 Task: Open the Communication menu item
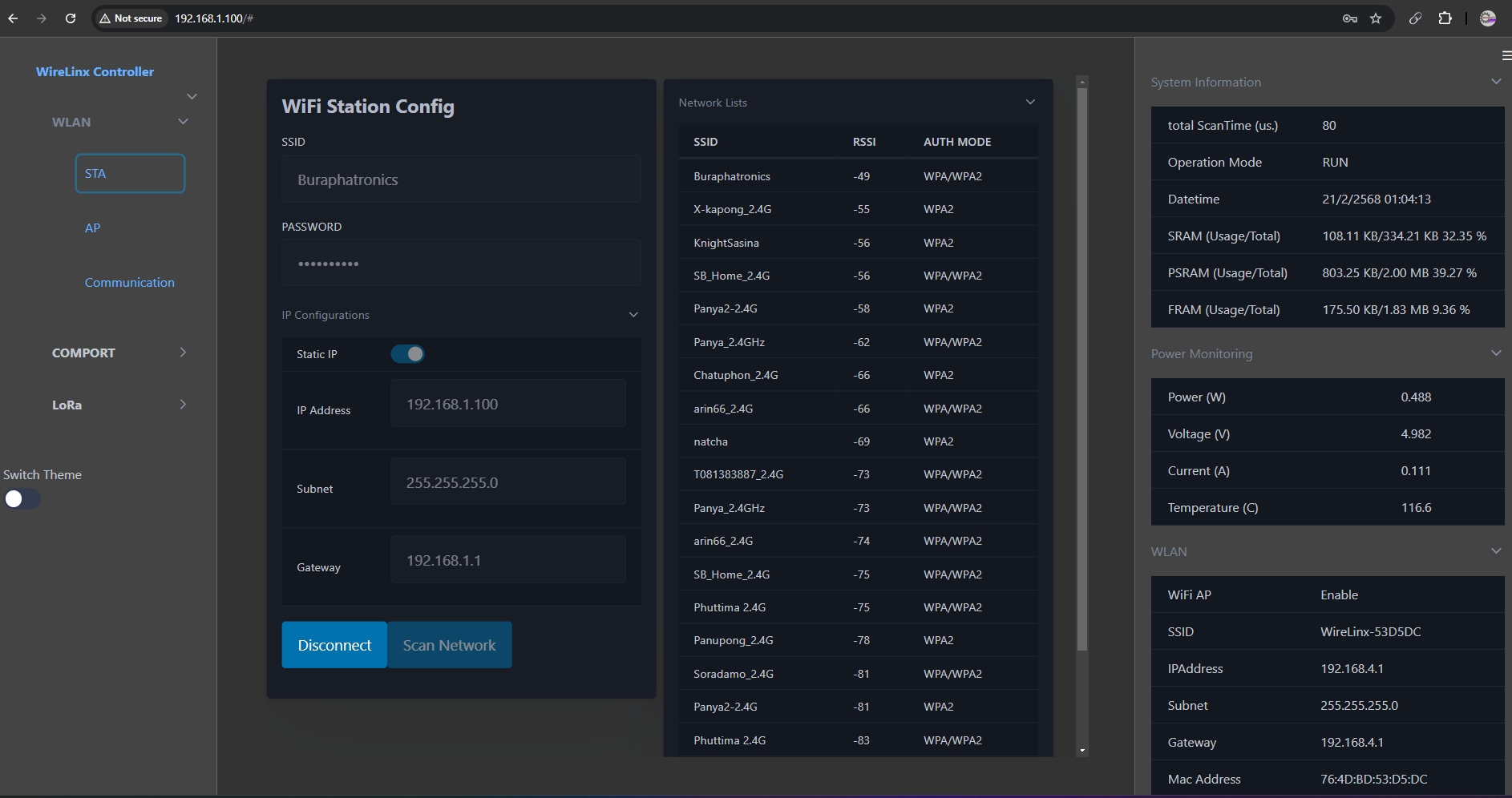129,283
